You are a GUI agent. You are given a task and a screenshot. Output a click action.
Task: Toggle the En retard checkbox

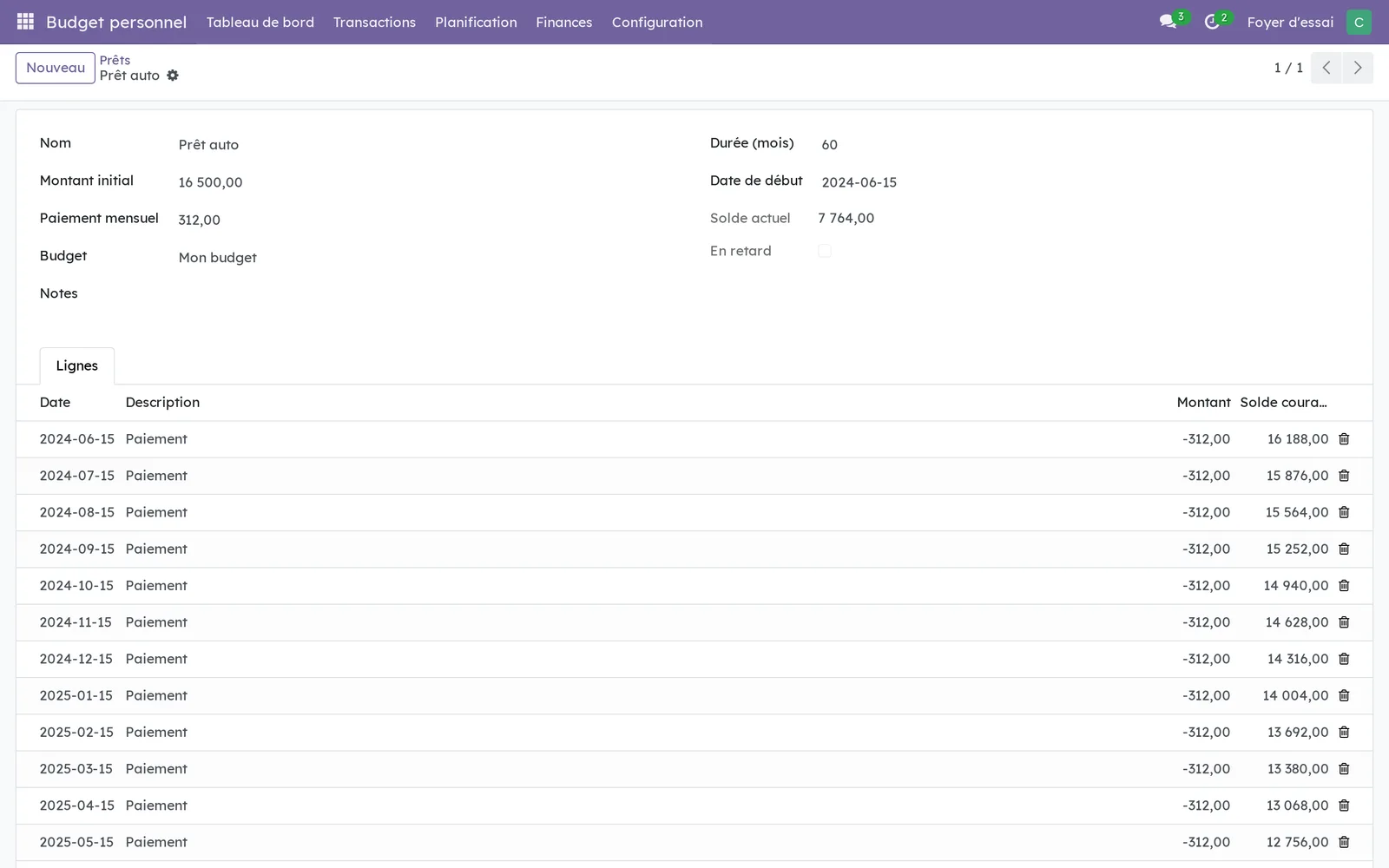[x=825, y=251]
